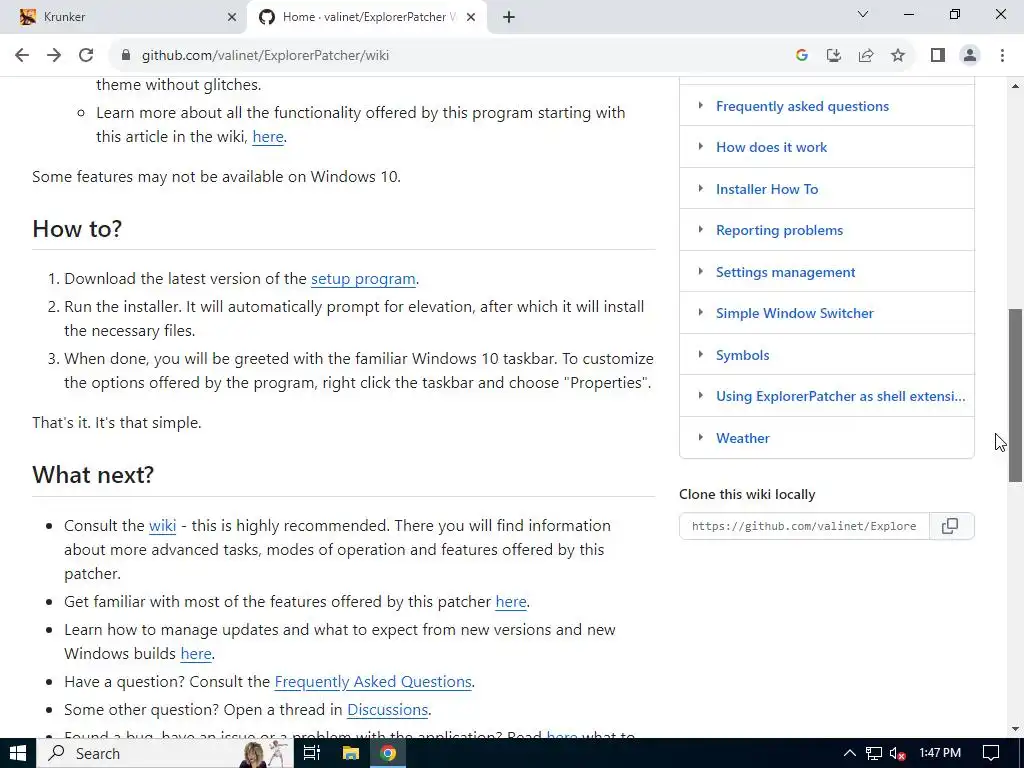View site information lock icon

click(x=126, y=56)
